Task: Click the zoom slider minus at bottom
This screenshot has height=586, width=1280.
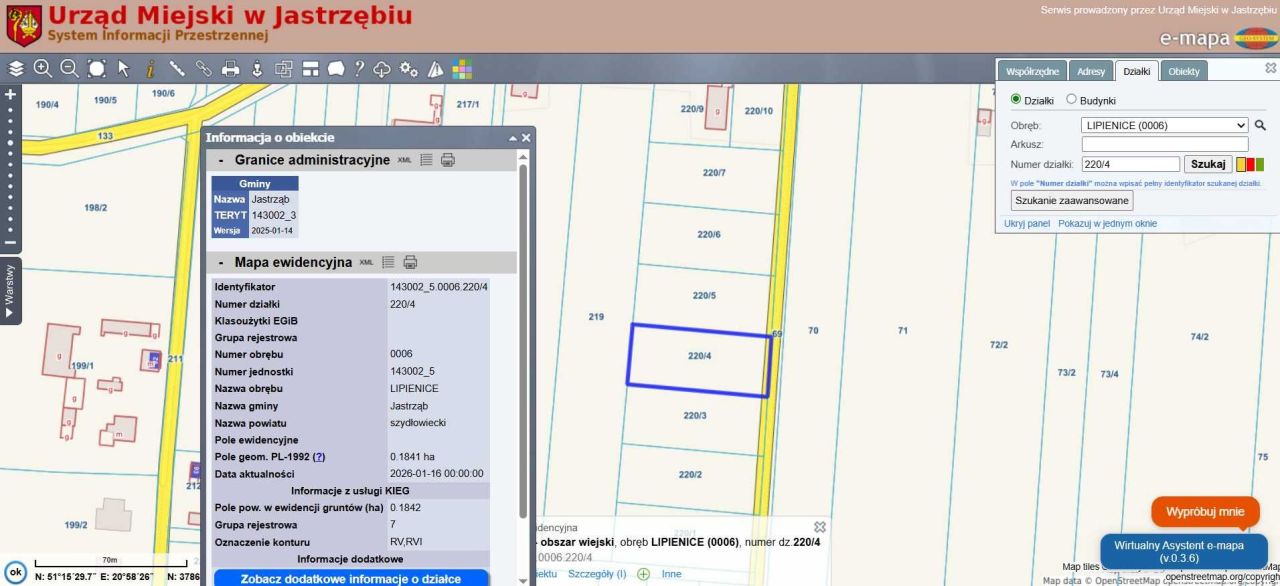Action: [11, 243]
